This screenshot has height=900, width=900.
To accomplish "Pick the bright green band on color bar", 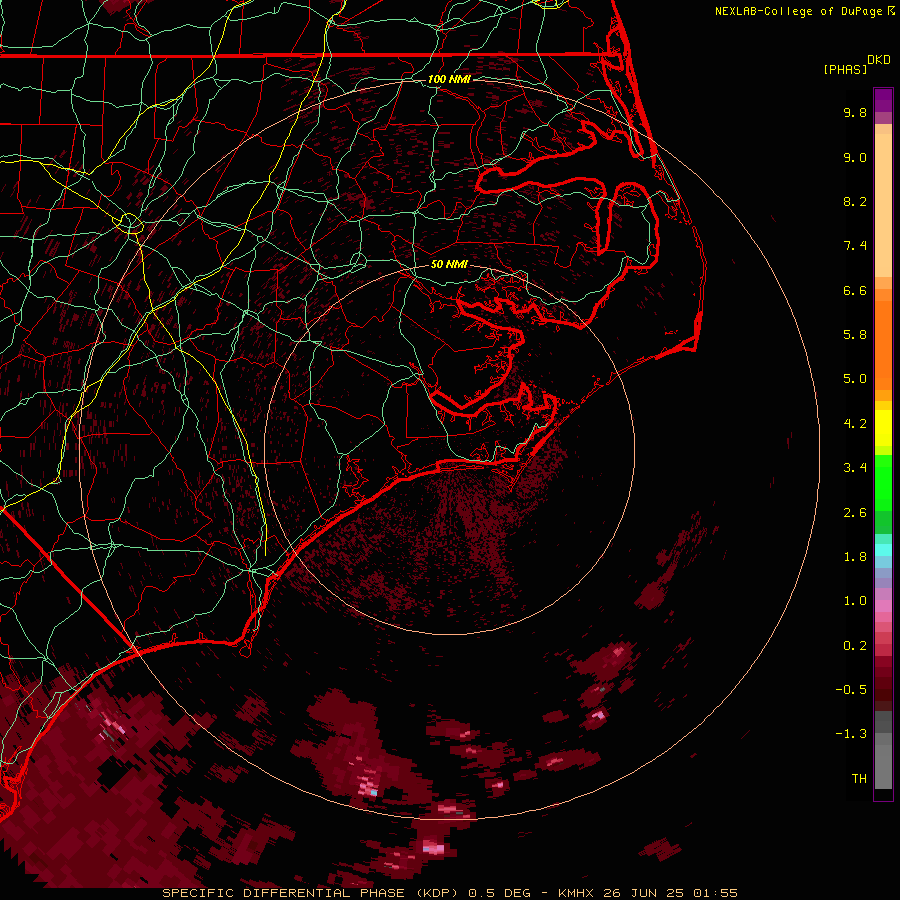I will point(883,483).
